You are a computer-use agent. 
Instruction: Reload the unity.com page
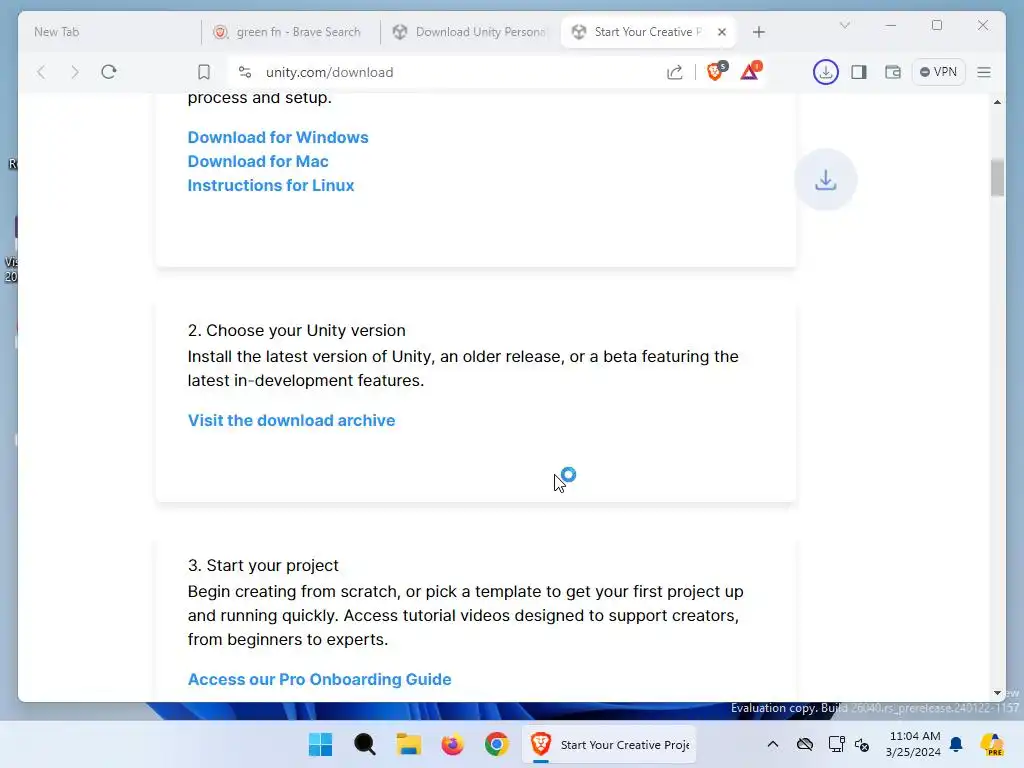(109, 72)
